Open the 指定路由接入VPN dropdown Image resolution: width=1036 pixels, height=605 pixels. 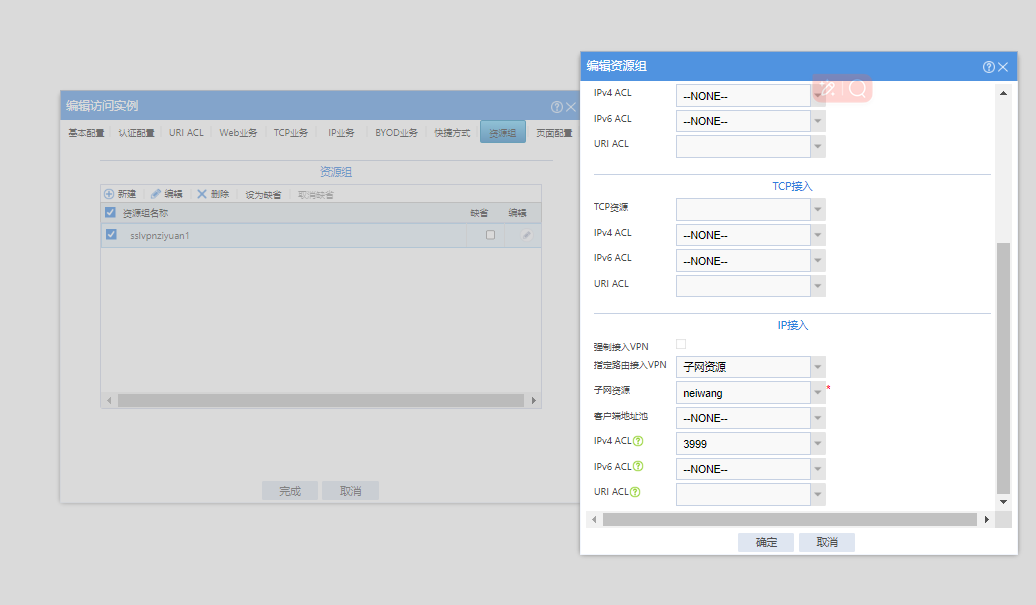[x=818, y=367]
